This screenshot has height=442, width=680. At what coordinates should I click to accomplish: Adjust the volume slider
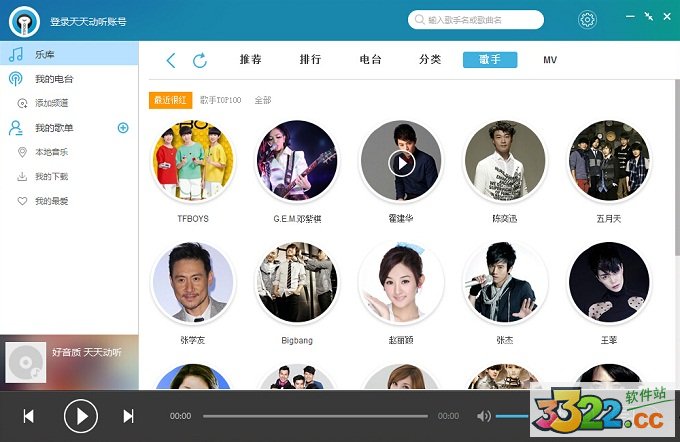[512, 416]
